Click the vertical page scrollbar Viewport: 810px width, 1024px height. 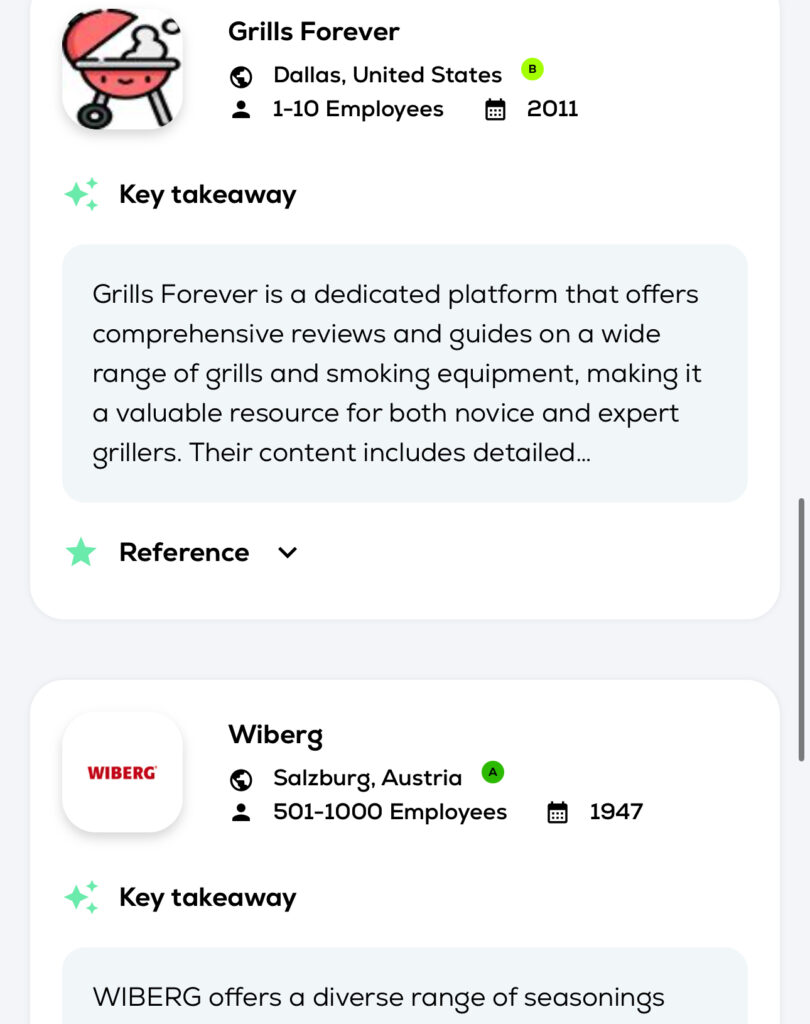click(x=800, y=629)
